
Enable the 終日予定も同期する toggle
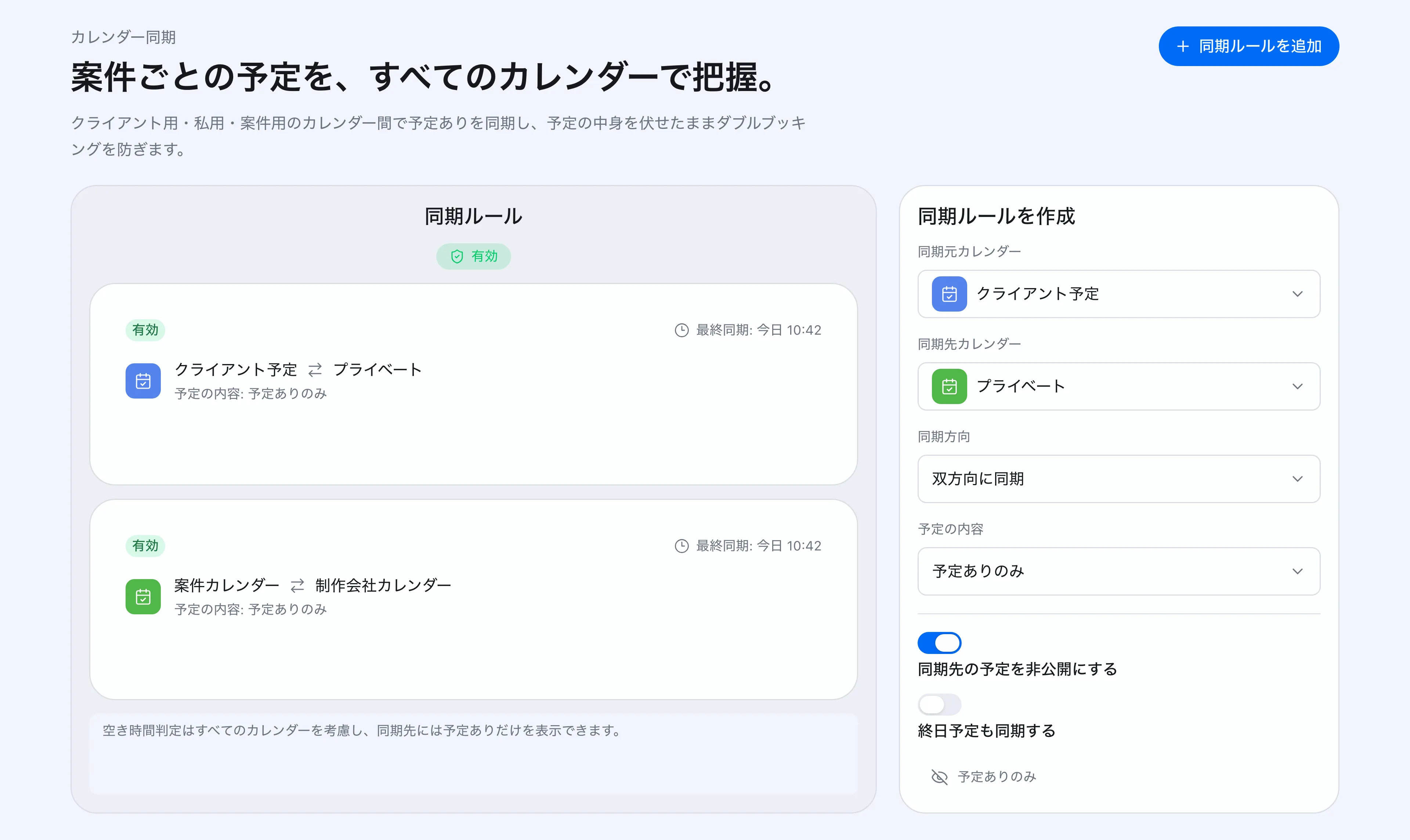point(939,705)
